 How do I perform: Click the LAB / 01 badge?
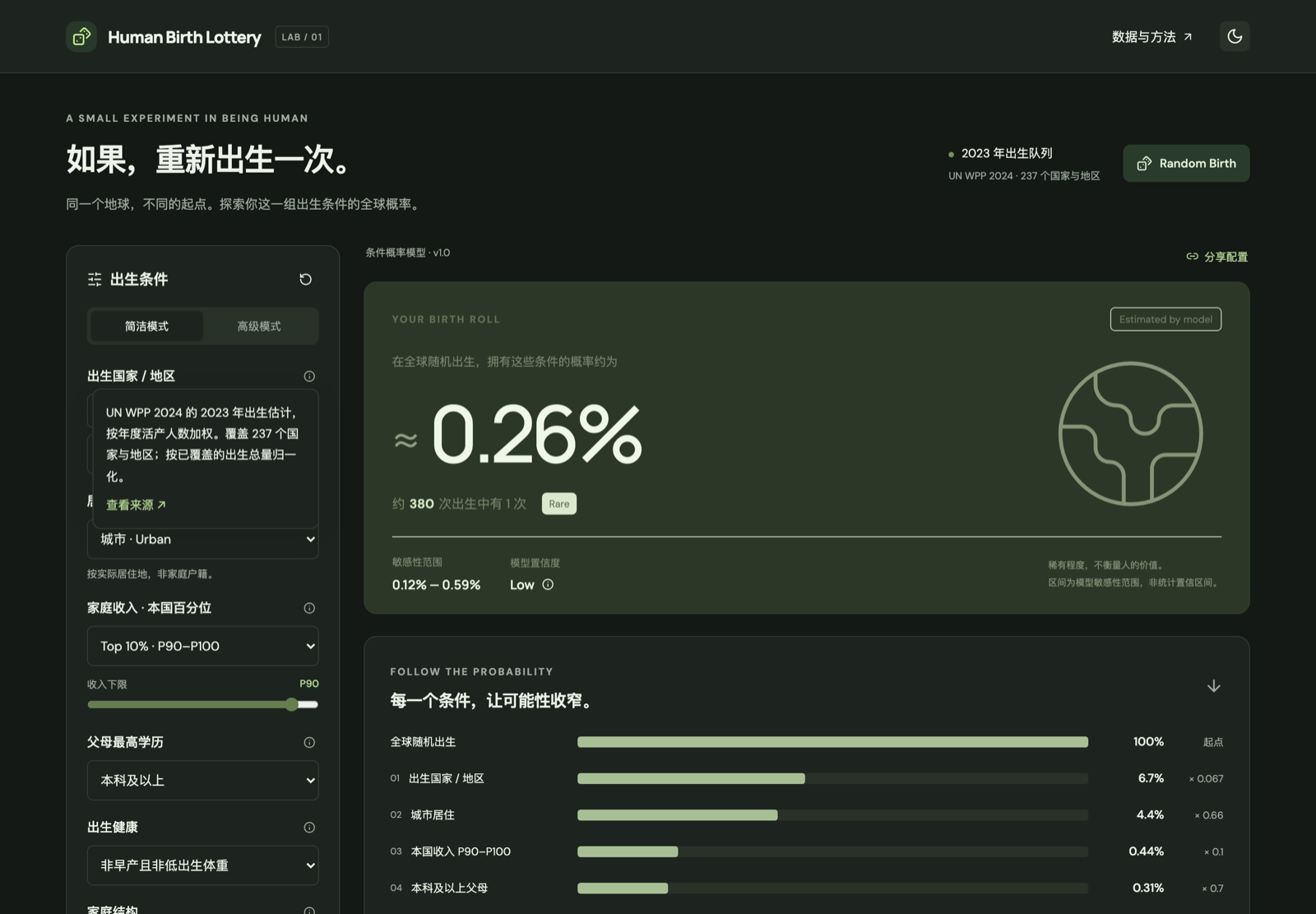point(302,37)
